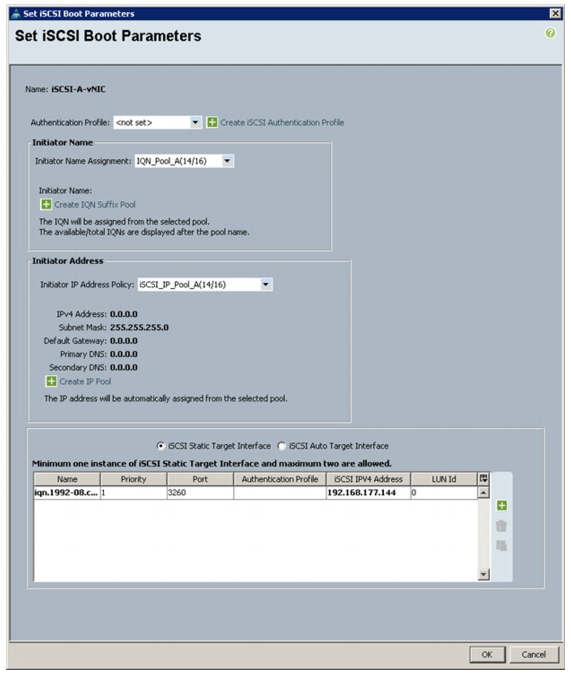Confirm settings with the OK button

coord(487,655)
